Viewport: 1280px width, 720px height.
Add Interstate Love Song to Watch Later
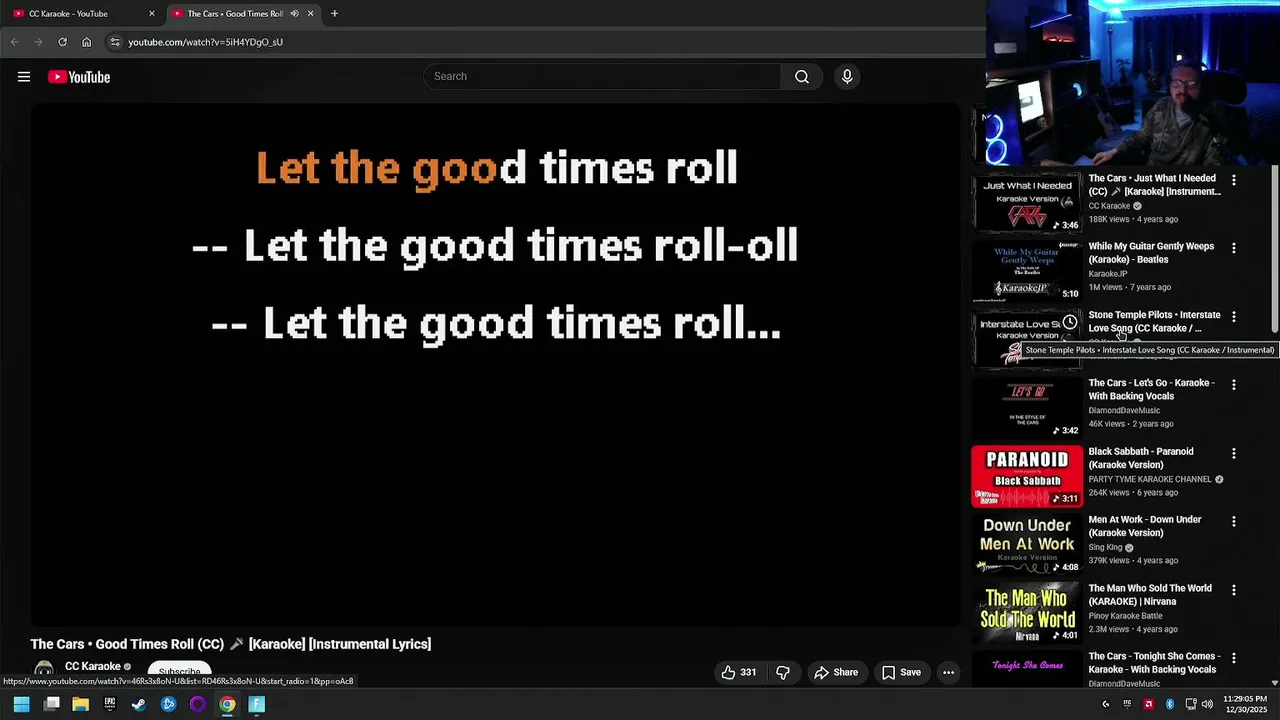click(1070, 323)
